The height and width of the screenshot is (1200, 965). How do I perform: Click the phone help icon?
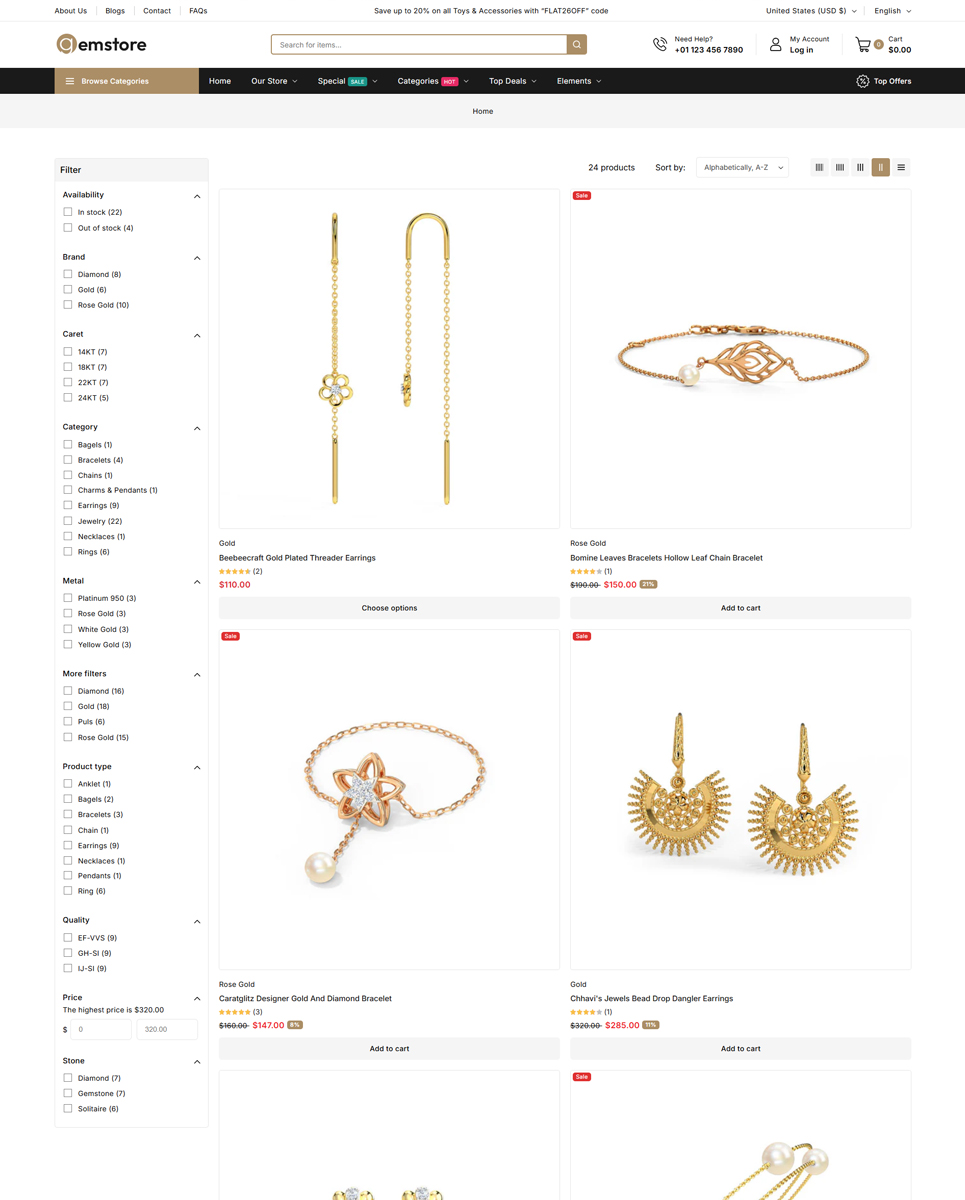coord(660,44)
